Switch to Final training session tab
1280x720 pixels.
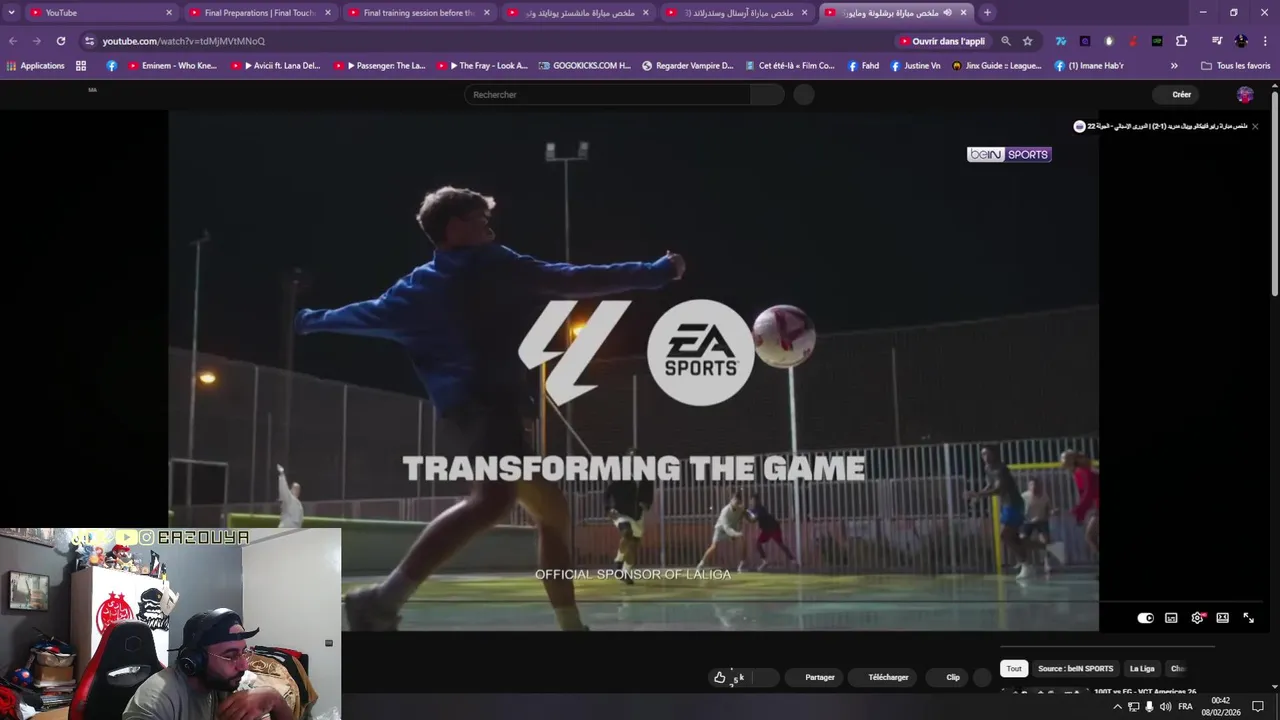[x=419, y=12]
